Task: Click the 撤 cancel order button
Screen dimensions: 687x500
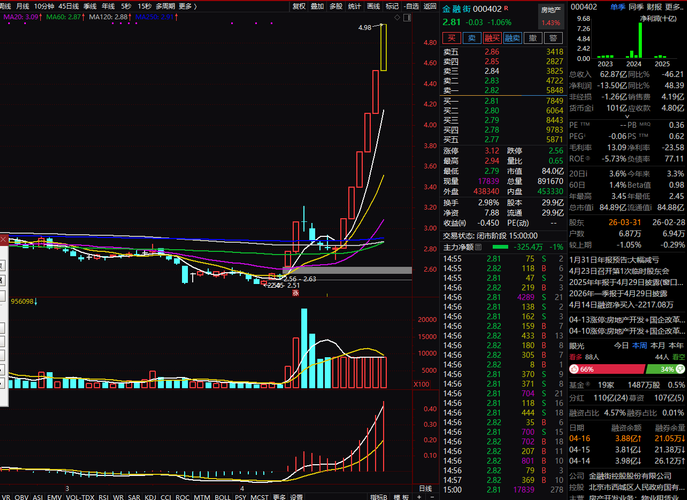Action: tap(533, 38)
